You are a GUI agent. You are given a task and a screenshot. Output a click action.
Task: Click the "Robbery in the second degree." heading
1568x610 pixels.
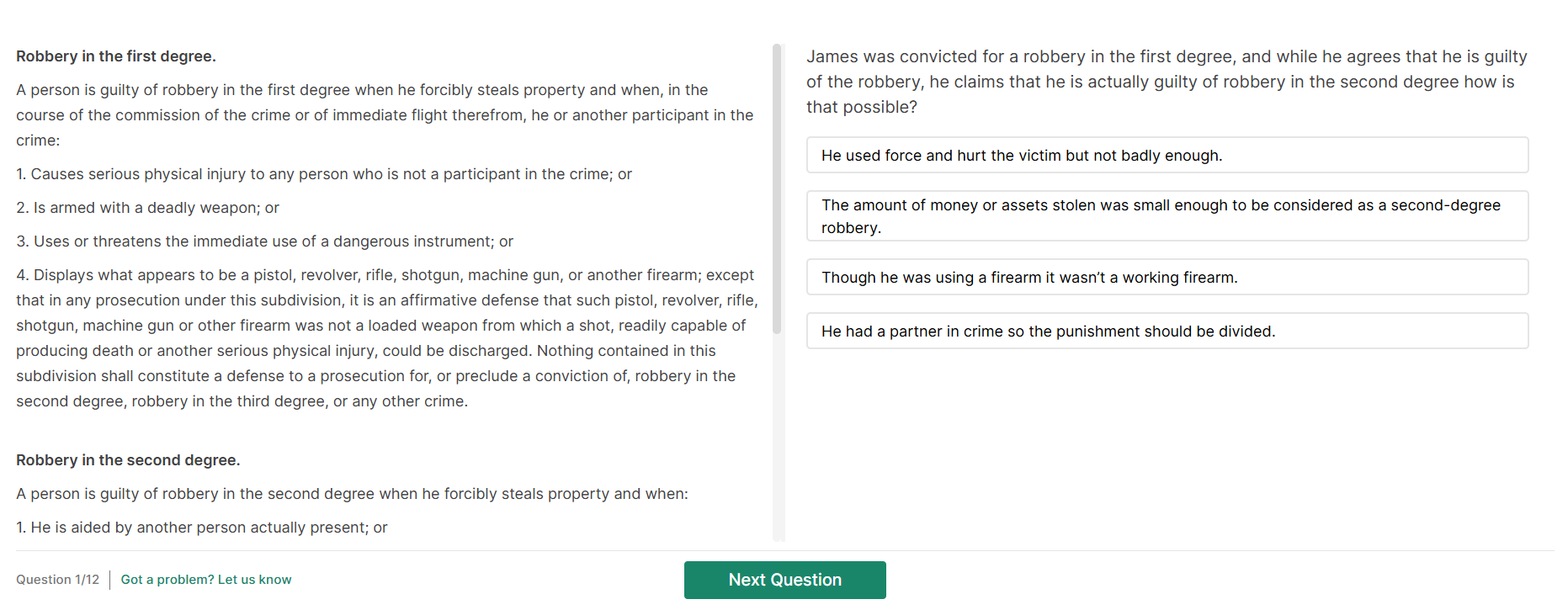(x=128, y=460)
